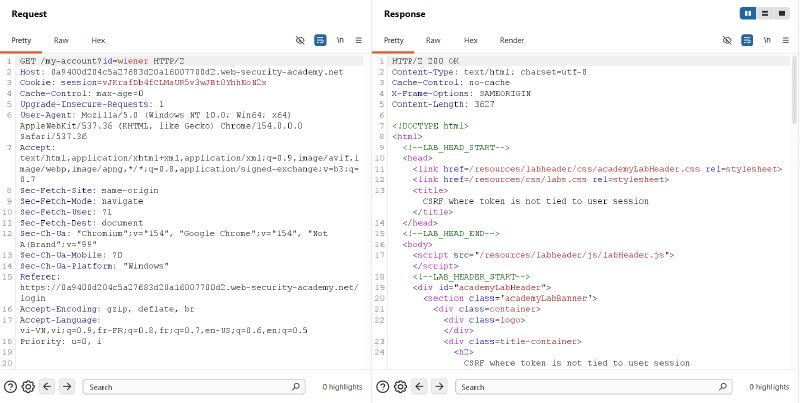Click the '0 highlights' label under Response
This screenshot has width=800, height=403.
click(769, 387)
